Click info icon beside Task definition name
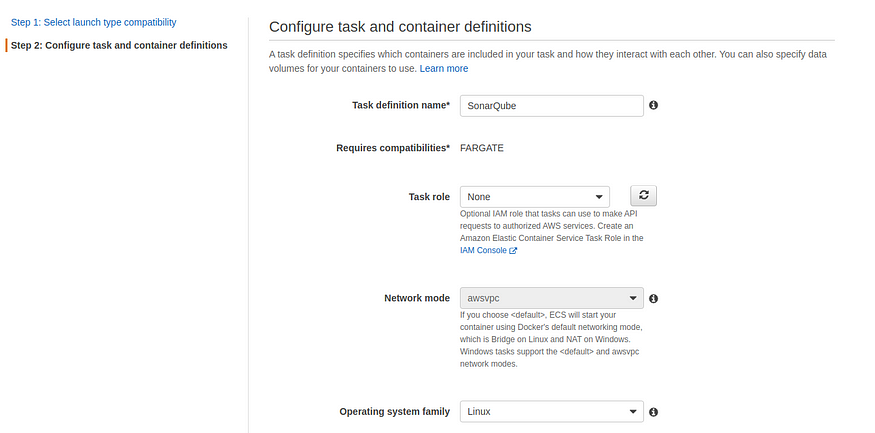Viewport: 875px width, 433px height. pyautogui.click(x=653, y=105)
